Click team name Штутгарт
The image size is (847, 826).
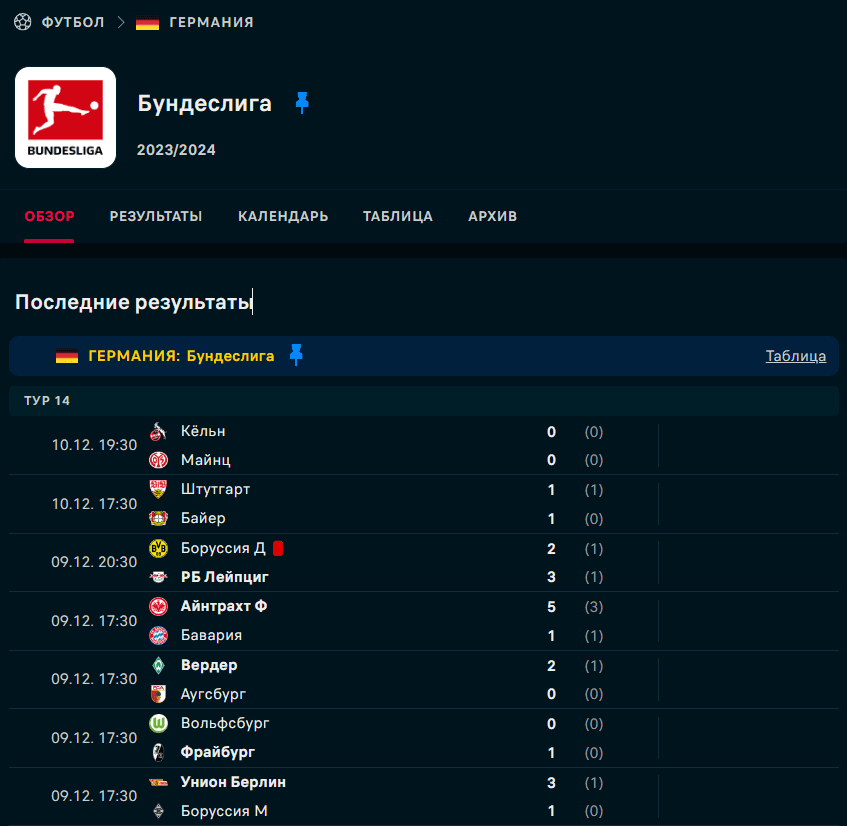pos(215,489)
